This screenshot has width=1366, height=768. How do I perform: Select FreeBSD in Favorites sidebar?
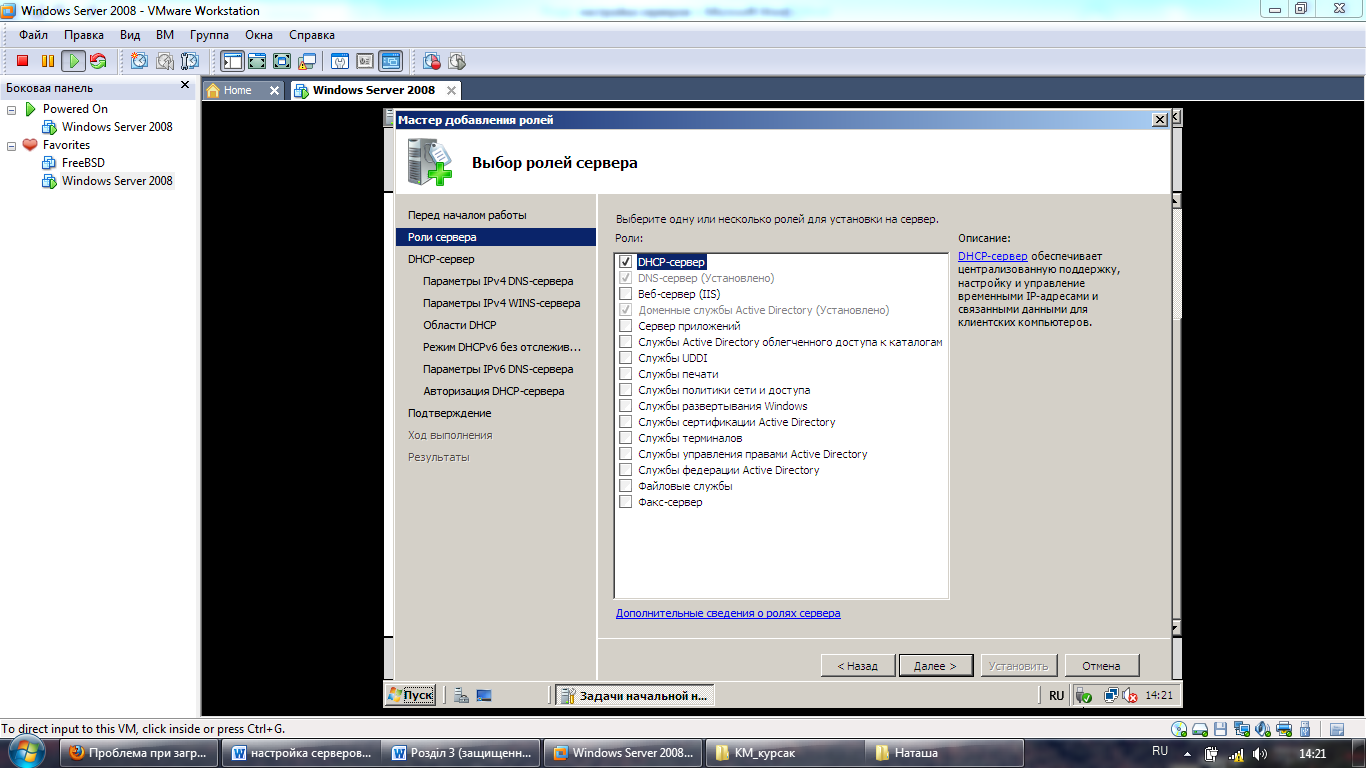(83, 163)
